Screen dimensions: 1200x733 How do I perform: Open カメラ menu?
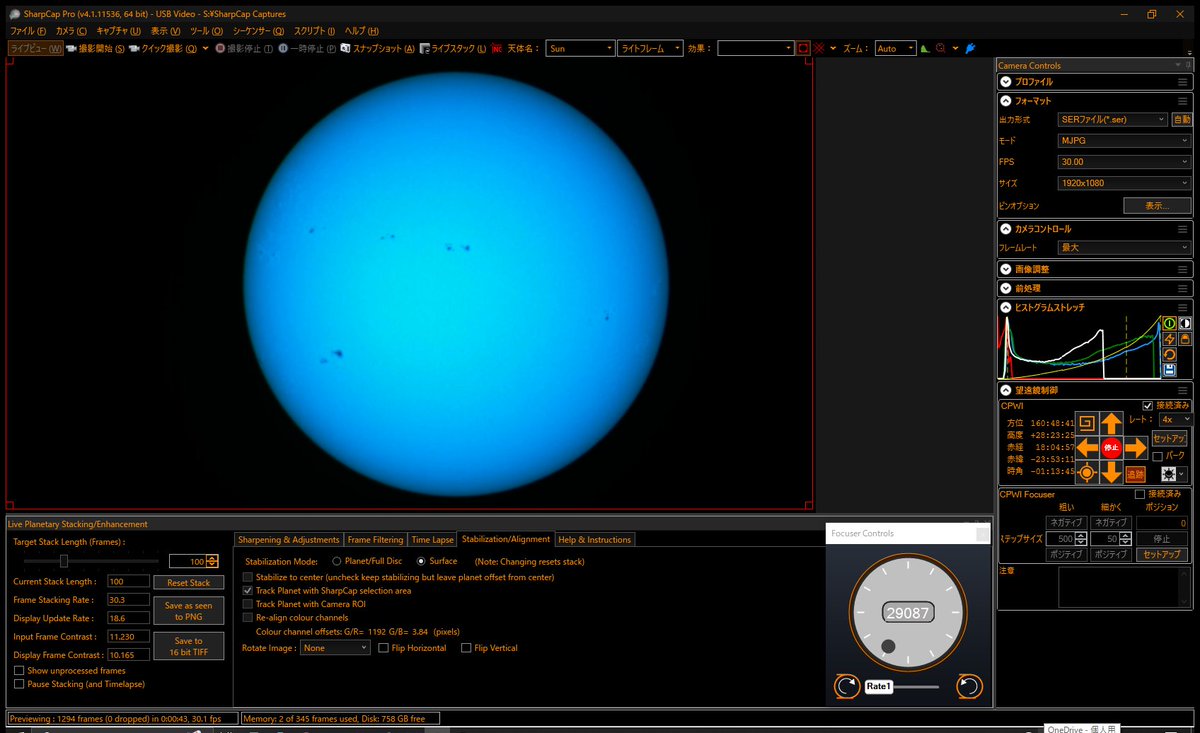[x=71, y=31]
